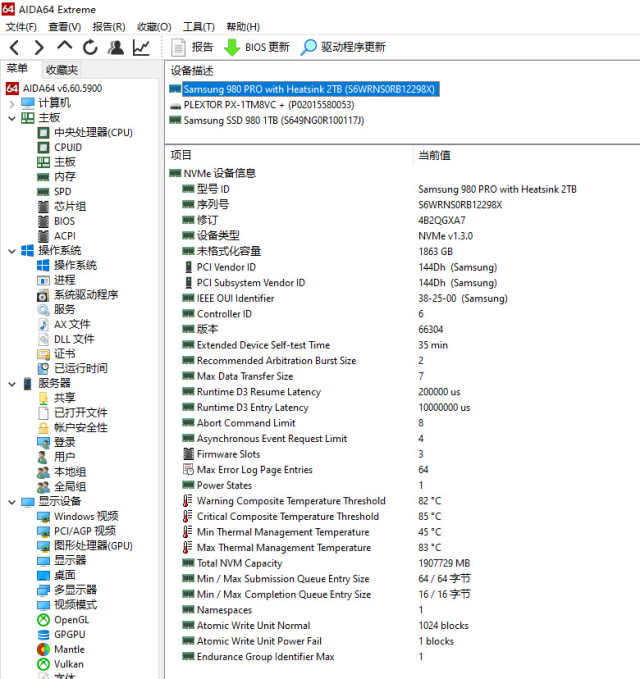The width and height of the screenshot is (640, 679).
Task: Click the BIOS tree item icon
Action: pyautogui.click(x=43, y=221)
